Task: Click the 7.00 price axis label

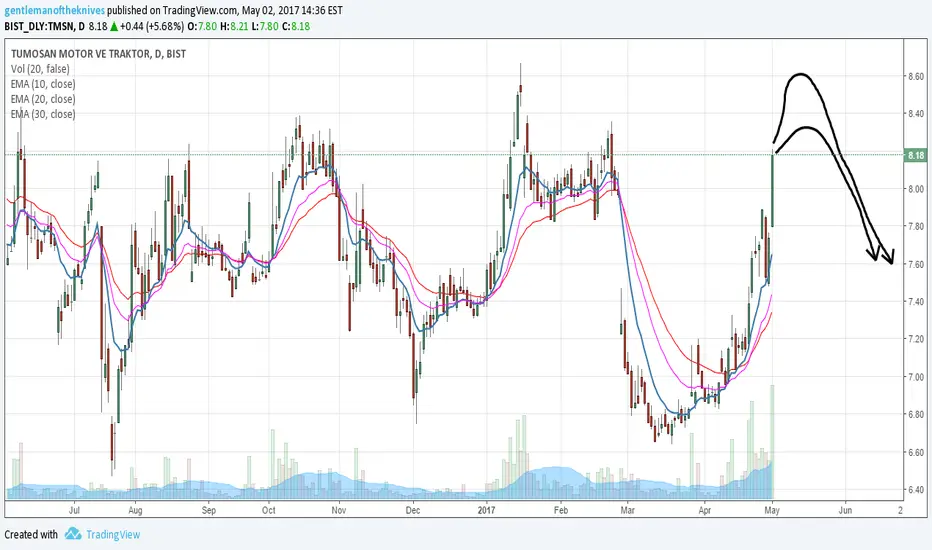Action: [x=915, y=377]
